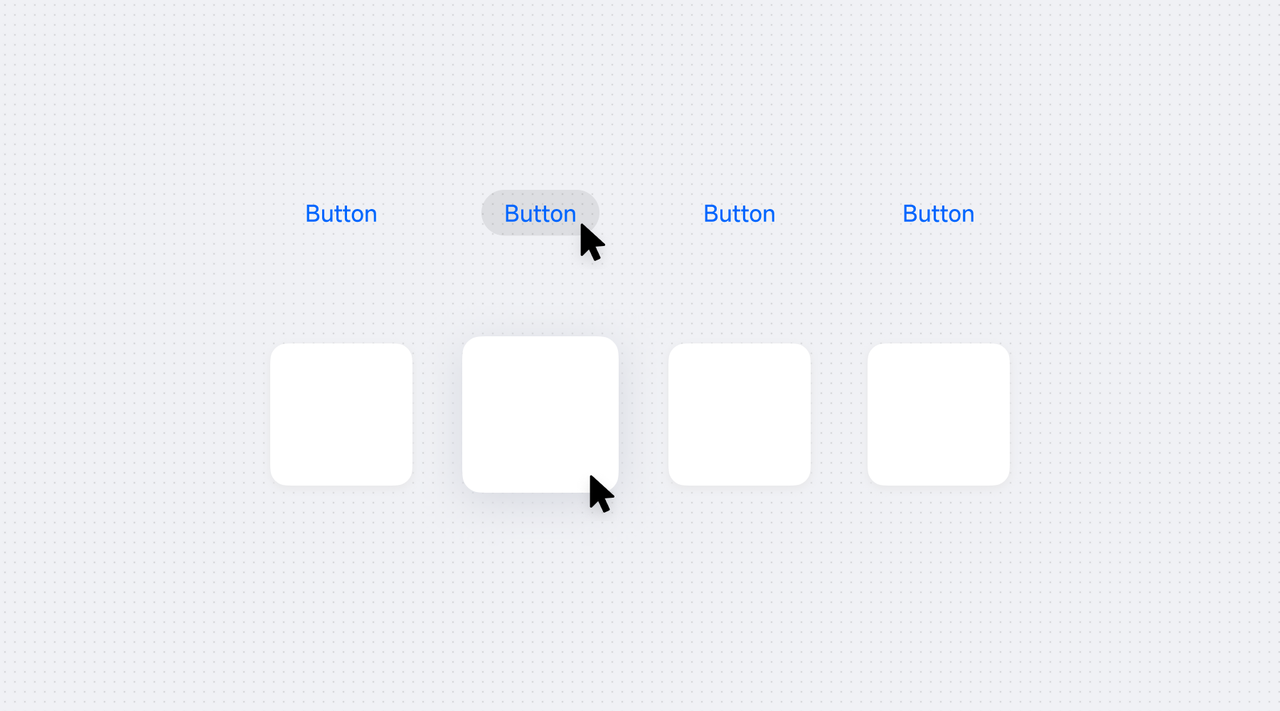This screenshot has width=1280, height=711.
Task: Open the rightmost white card
Action: [938, 415]
